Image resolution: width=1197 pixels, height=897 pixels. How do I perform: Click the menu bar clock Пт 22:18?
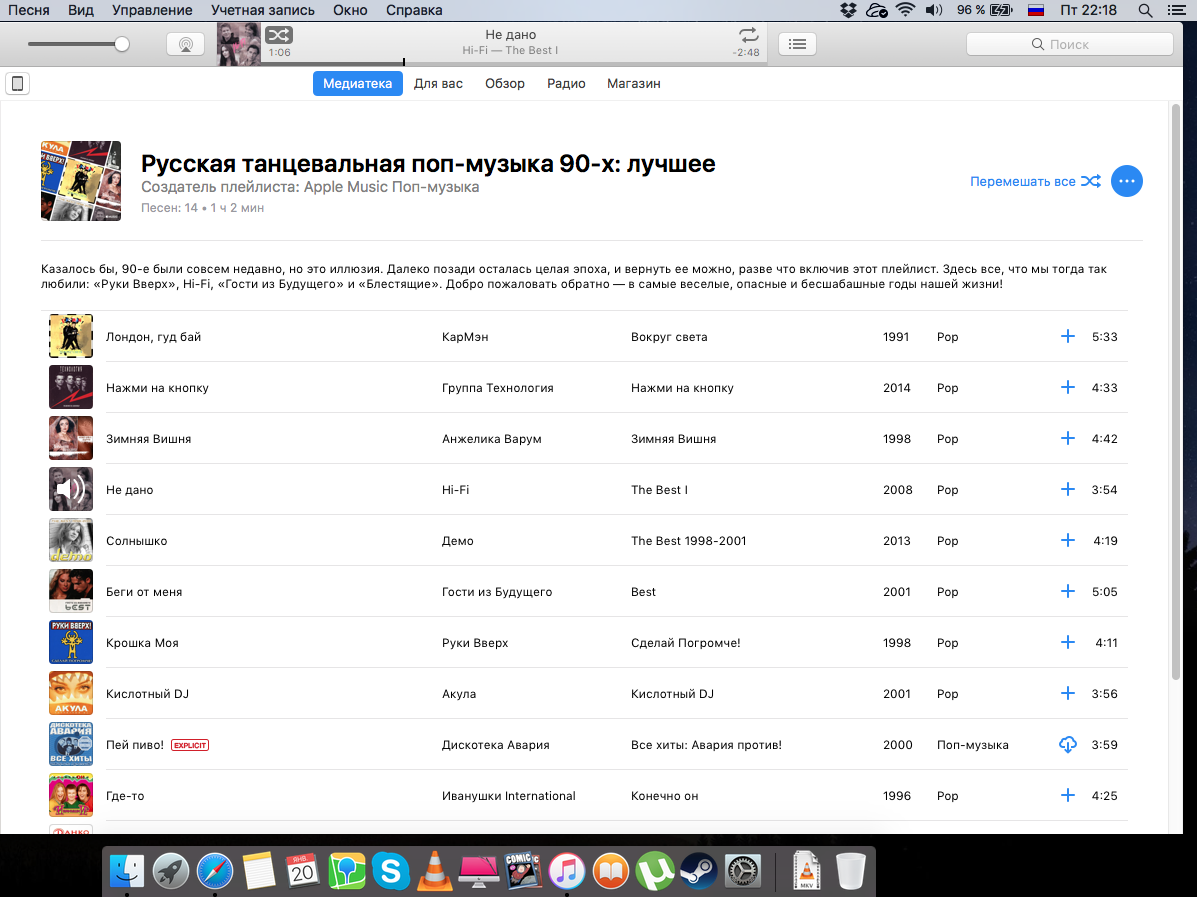click(1088, 10)
